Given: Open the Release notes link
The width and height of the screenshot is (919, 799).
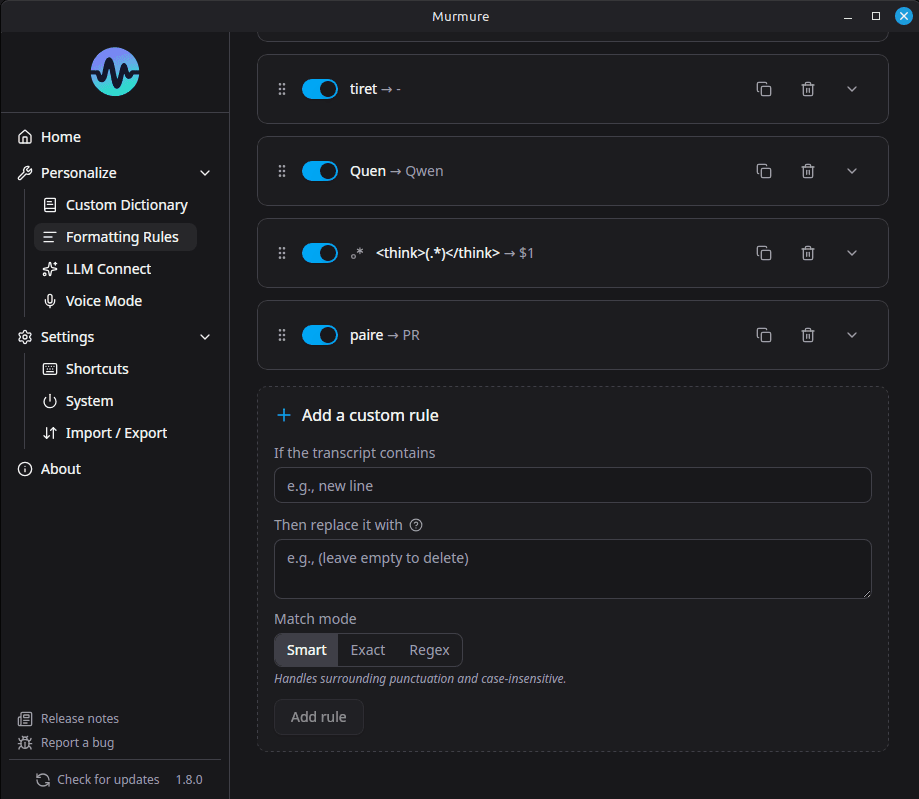Looking at the screenshot, I should coord(79,719).
